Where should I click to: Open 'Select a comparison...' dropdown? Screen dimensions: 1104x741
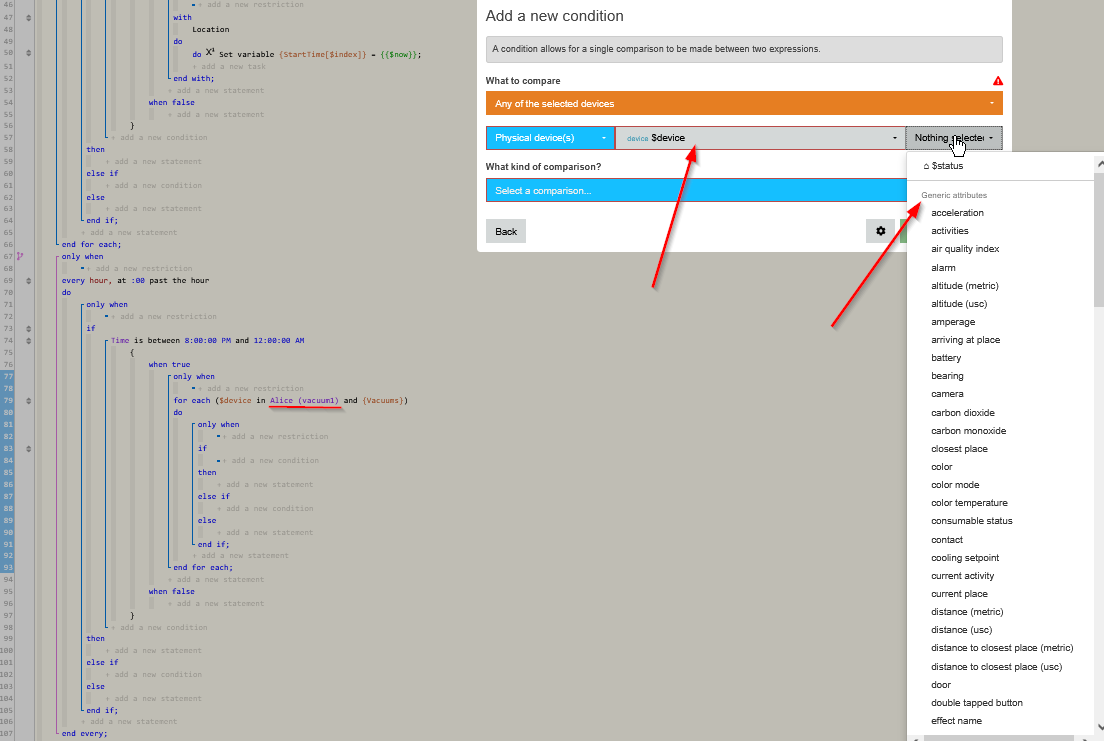tap(696, 190)
